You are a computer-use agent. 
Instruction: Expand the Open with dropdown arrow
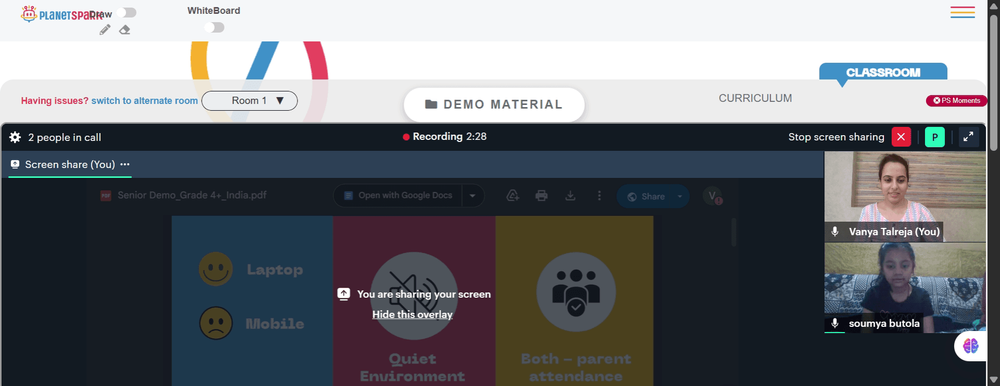(473, 196)
